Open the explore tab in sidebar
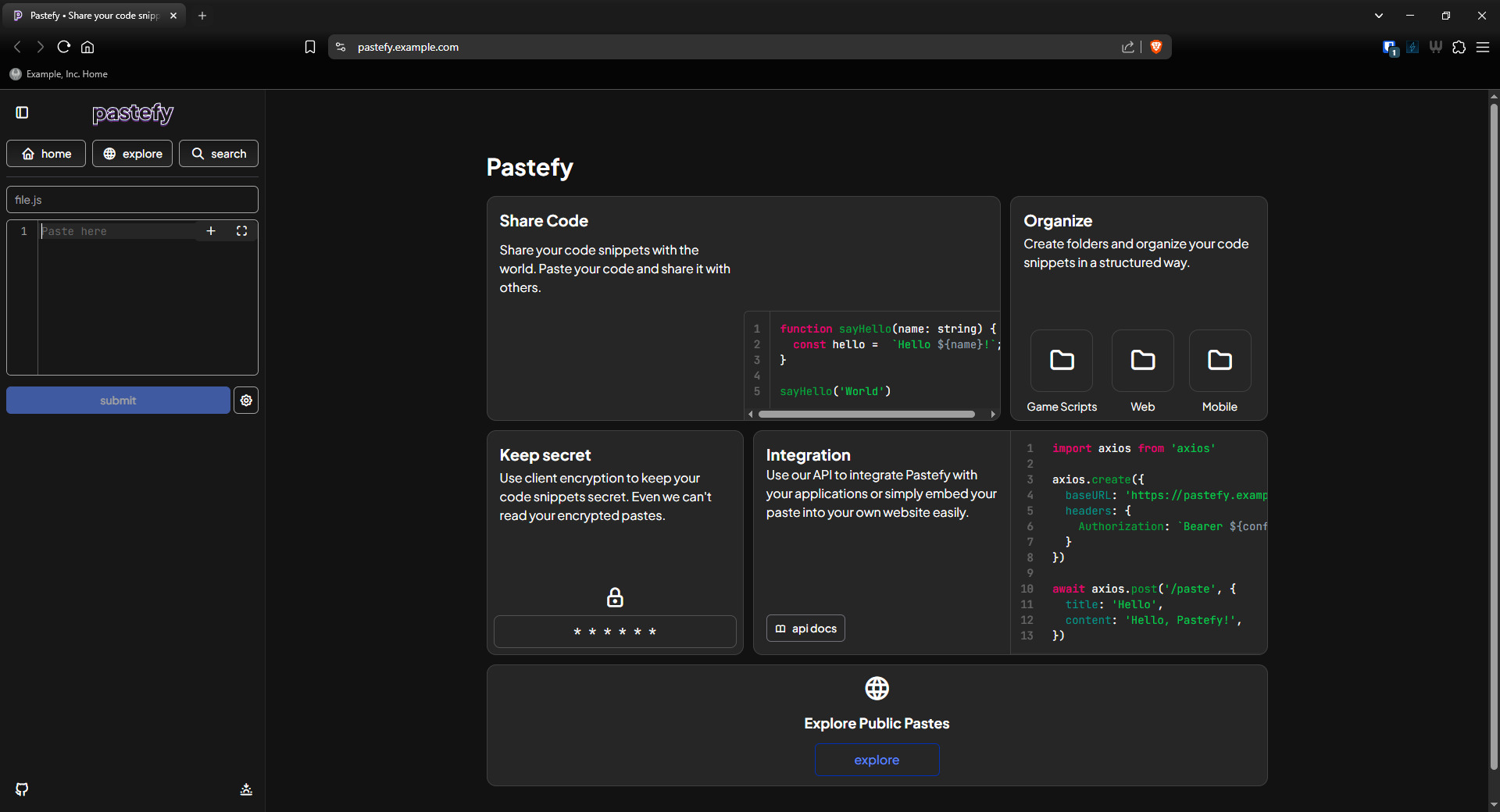Image resolution: width=1500 pixels, height=812 pixels. [x=132, y=154]
